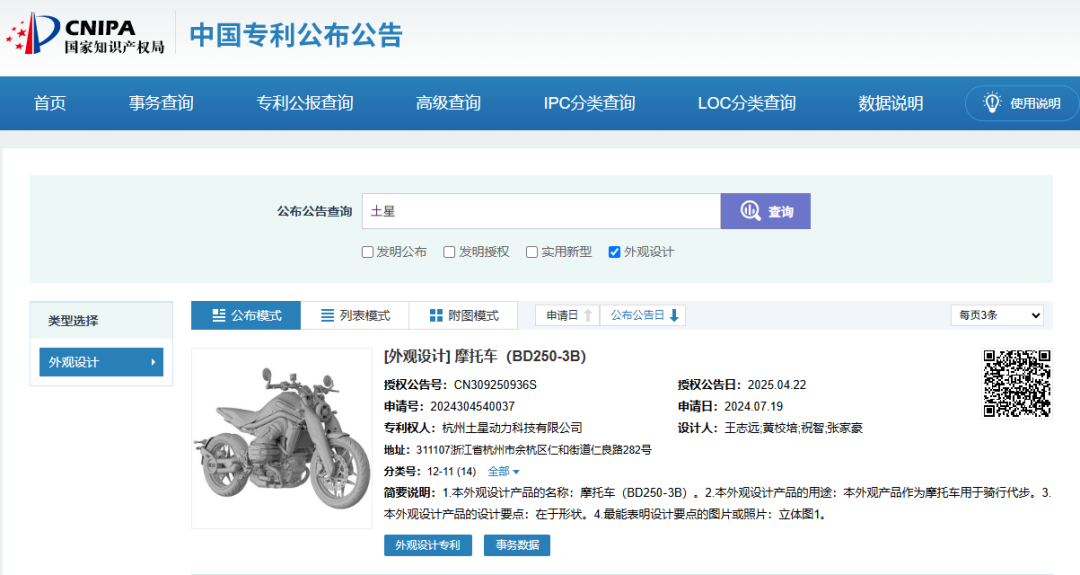Click the 授权公告号 CN309250936S text

(x=460, y=385)
